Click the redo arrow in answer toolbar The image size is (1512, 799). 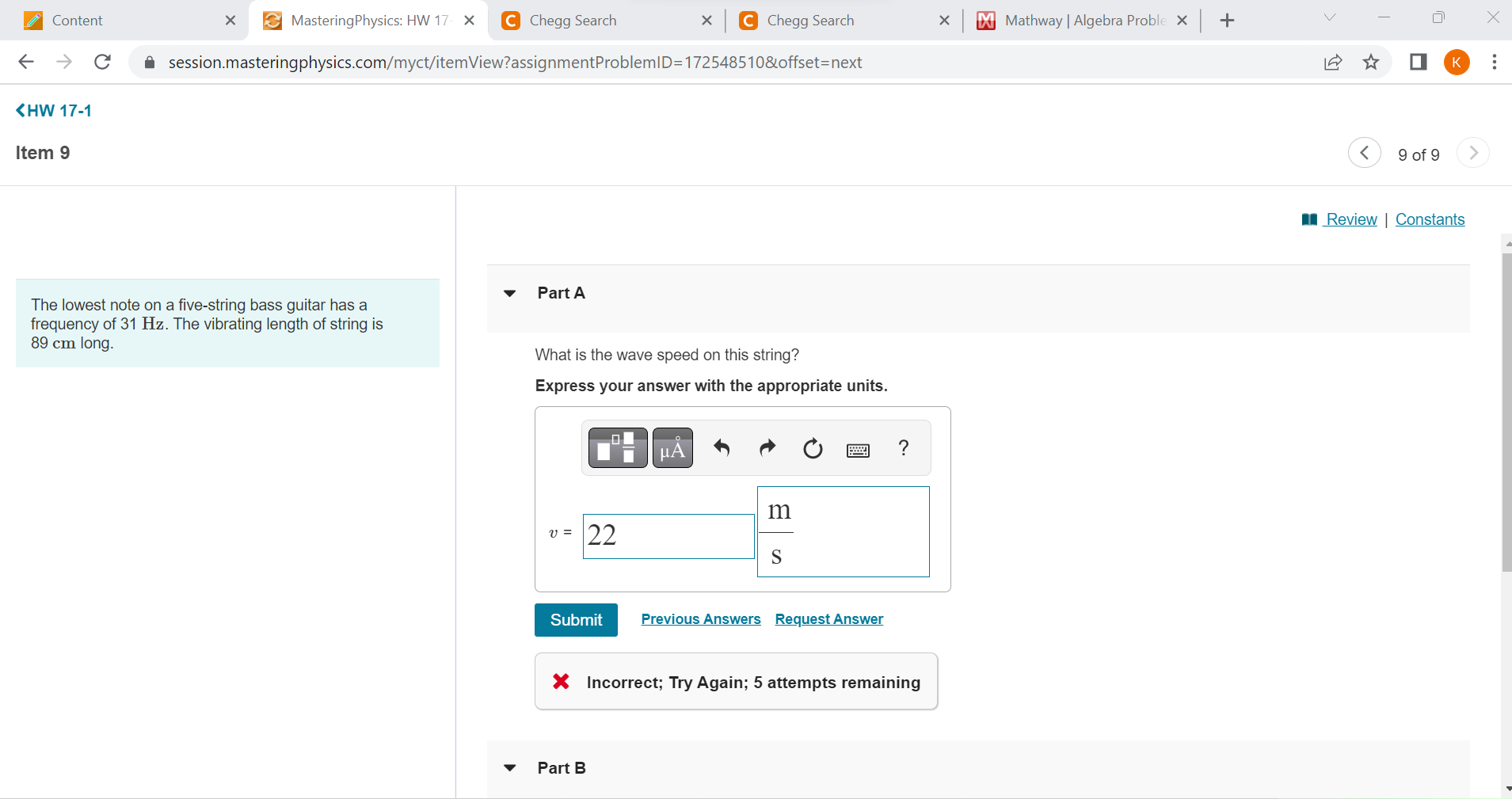click(767, 448)
